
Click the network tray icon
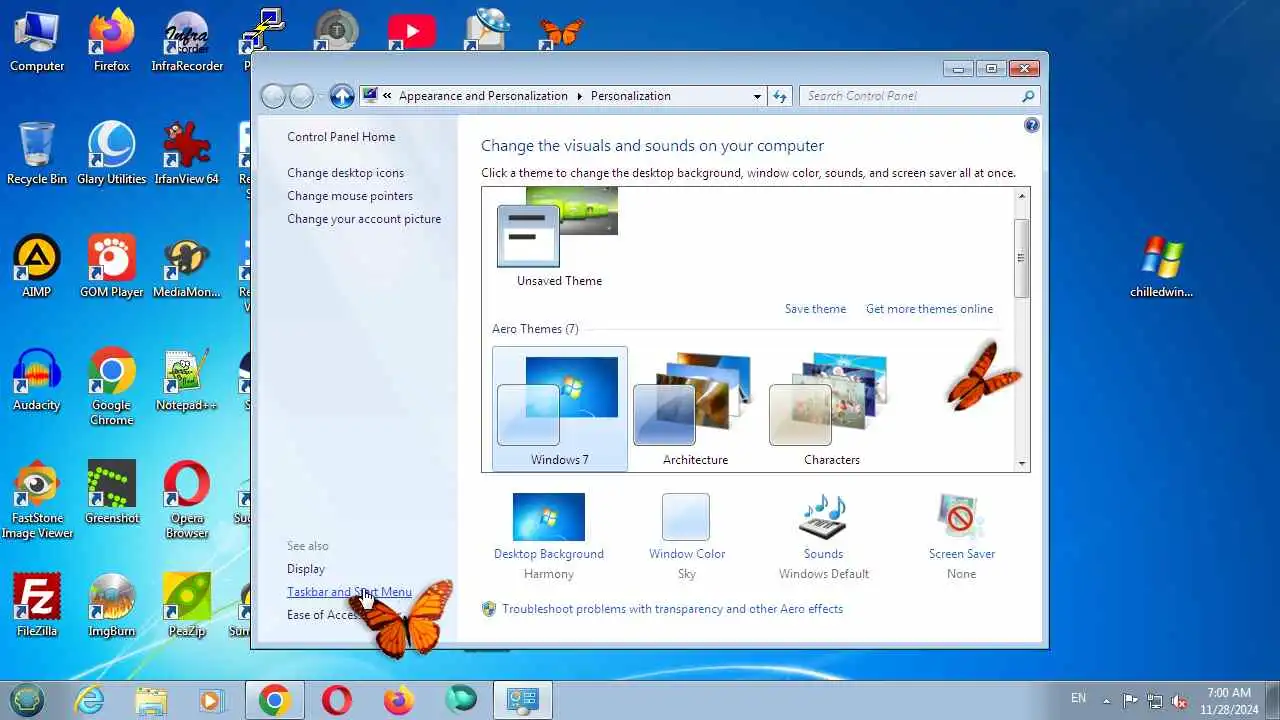[1155, 701]
